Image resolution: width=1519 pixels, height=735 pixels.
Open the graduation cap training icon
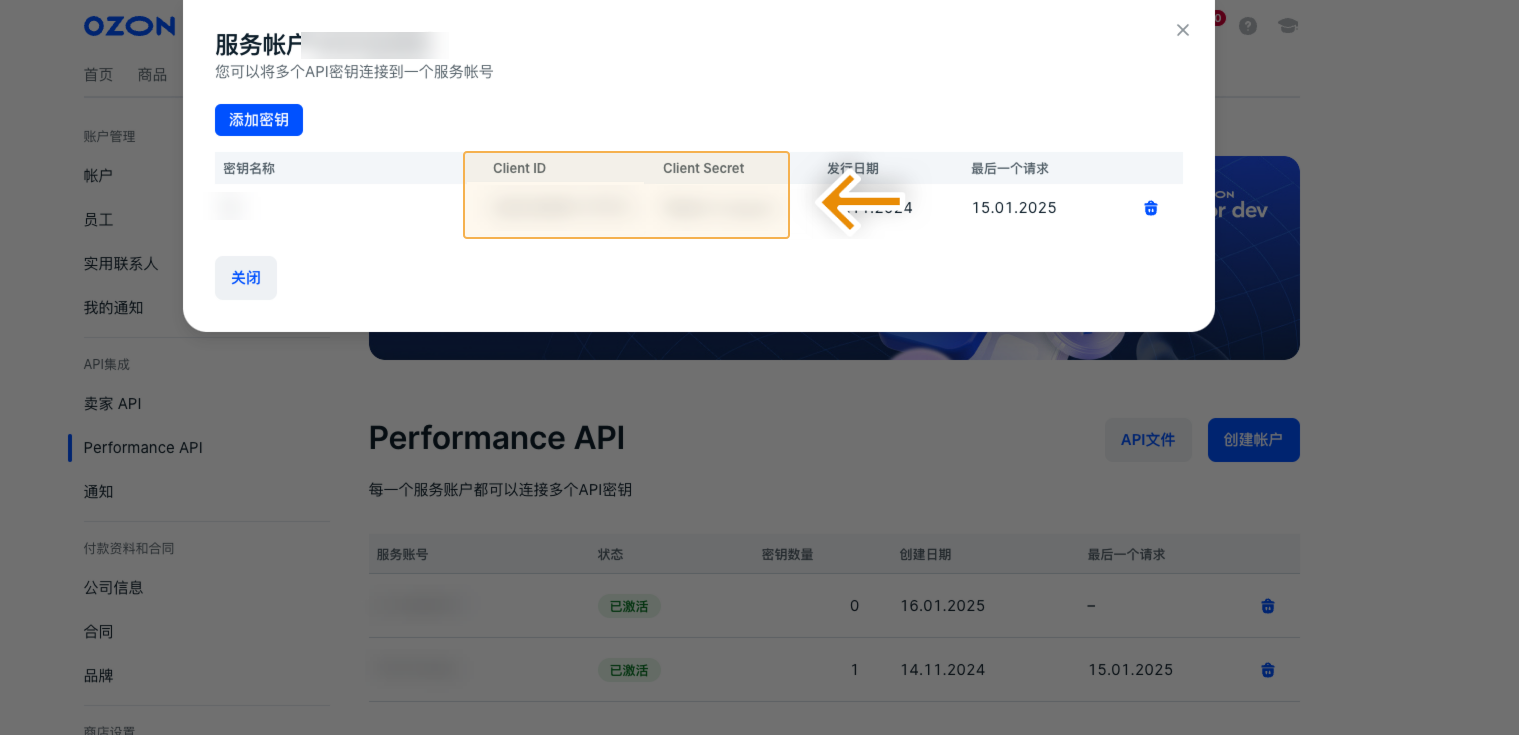1288,26
